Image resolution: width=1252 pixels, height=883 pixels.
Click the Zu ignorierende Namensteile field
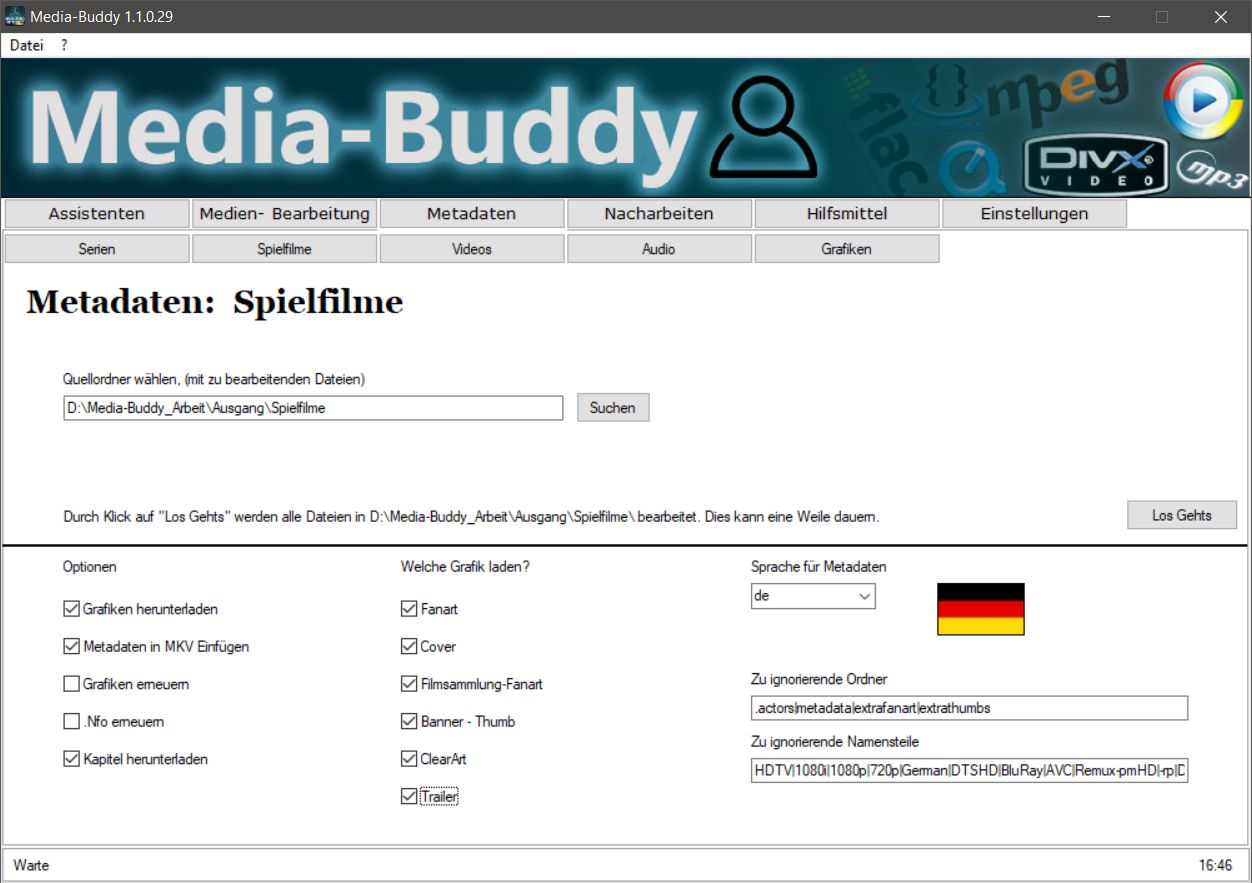coord(969,771)
